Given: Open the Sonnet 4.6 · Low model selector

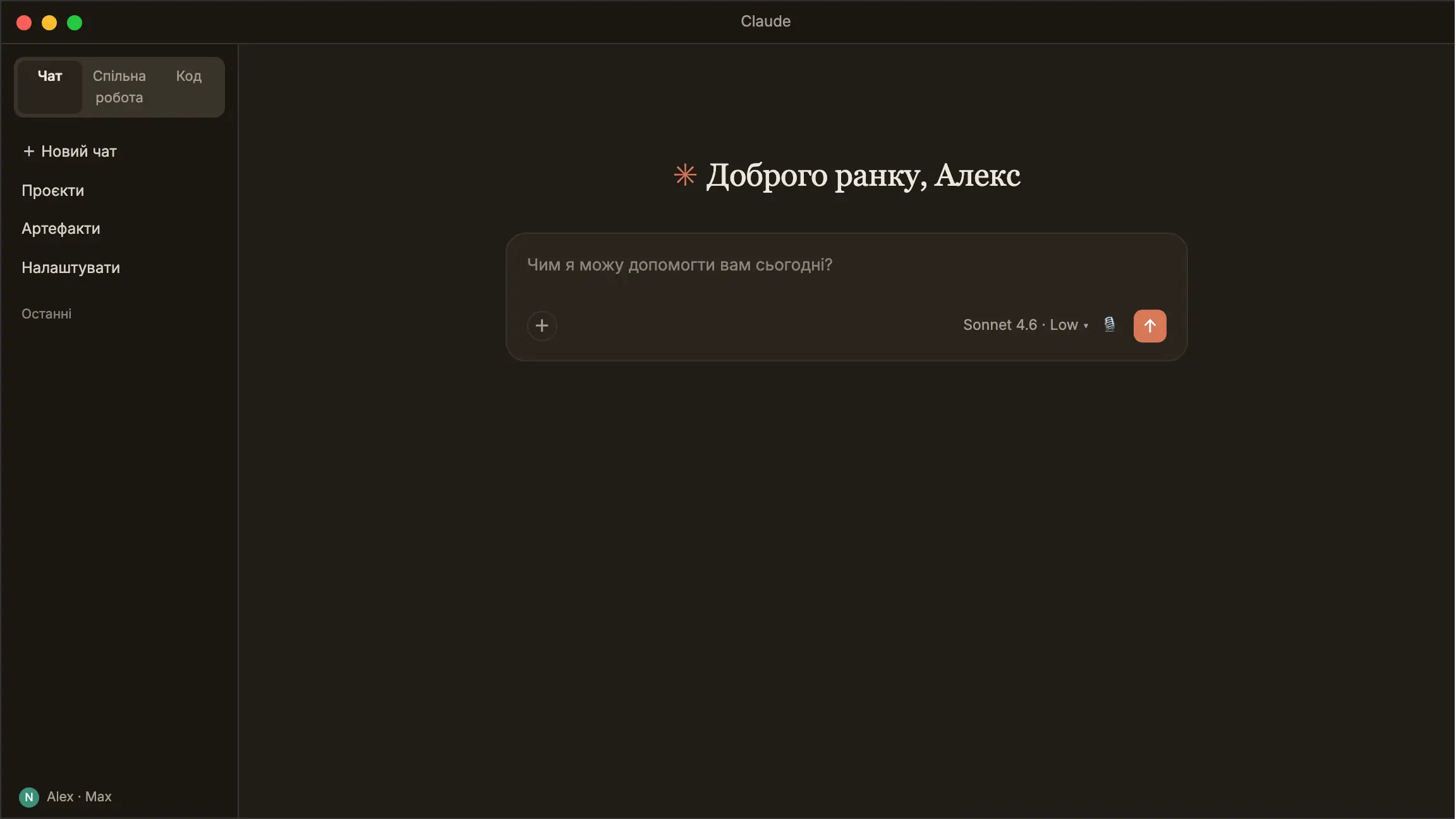Looking at the screenshot, I should point(1025,325).
